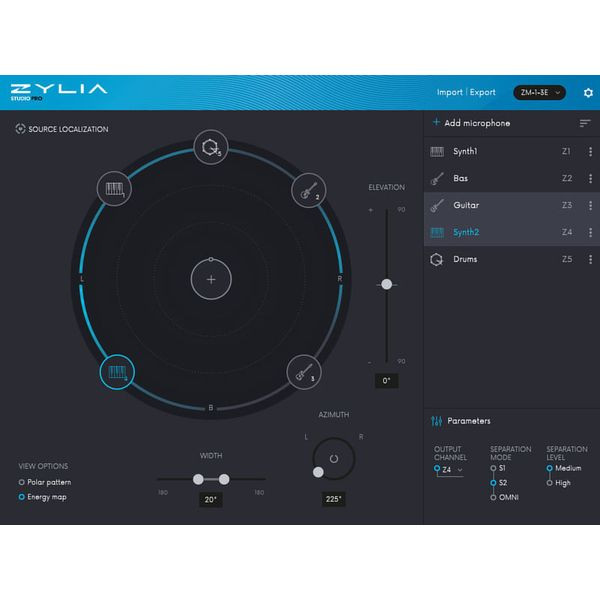Select guitar source 2 on the circle
600x600 pixels.
click(307, 188)
